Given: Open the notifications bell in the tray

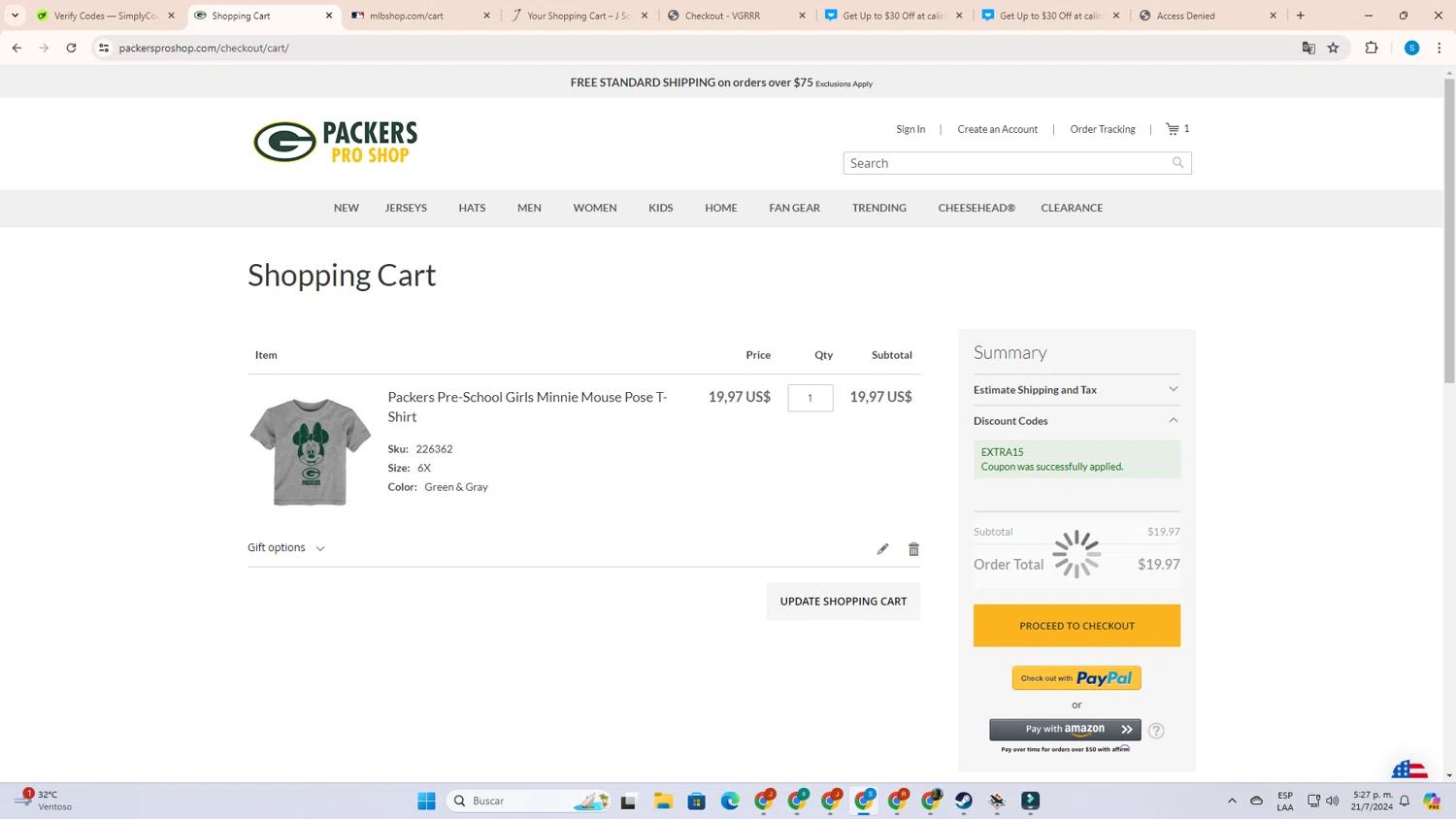Looking at the screenshot, I should (x=1405, y=801).
